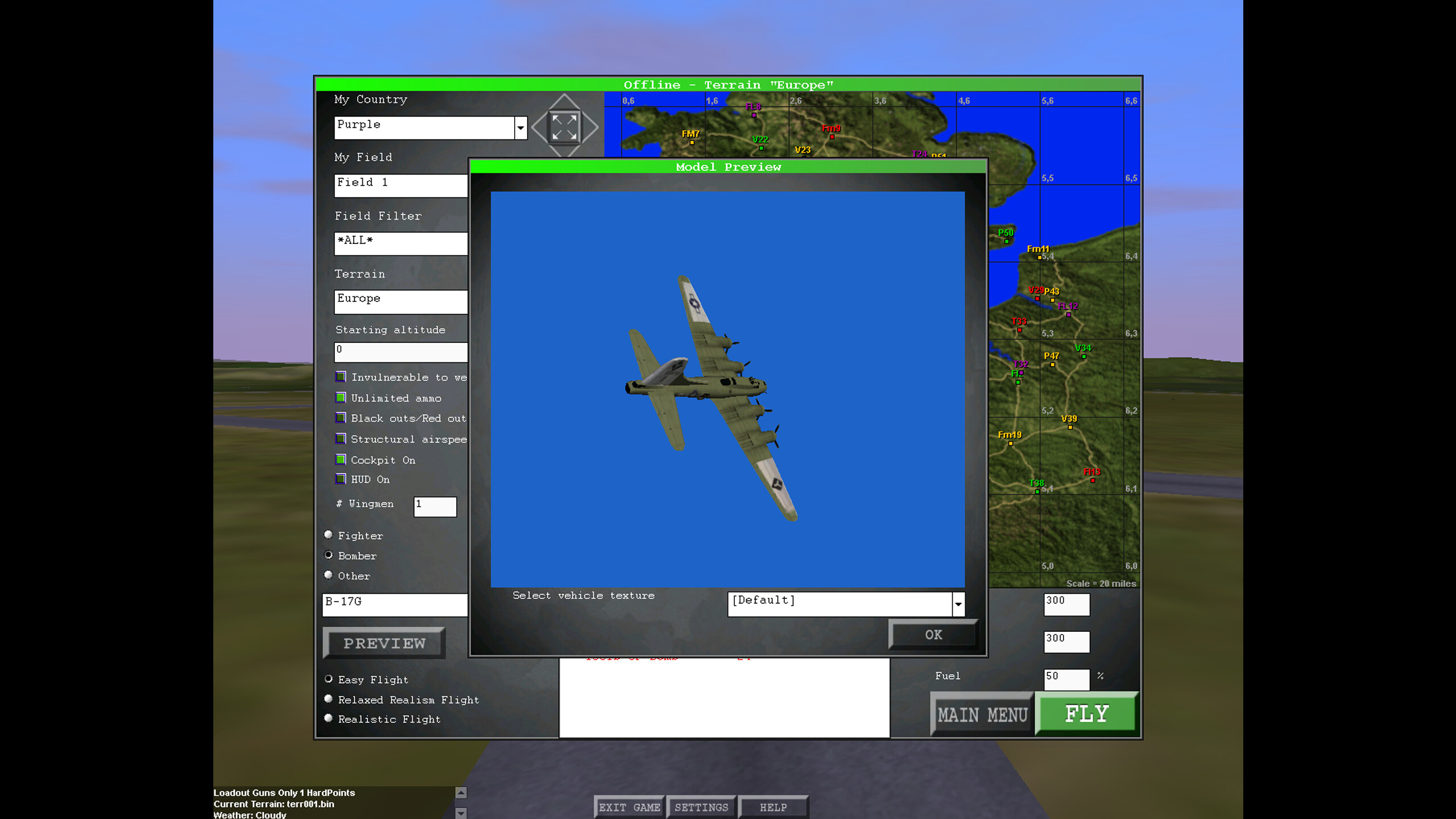Disable the Unlimited ammo checkbox
Image resolution: width=1456 pixels, height=819 pixels.
click(x=341, y=397)
